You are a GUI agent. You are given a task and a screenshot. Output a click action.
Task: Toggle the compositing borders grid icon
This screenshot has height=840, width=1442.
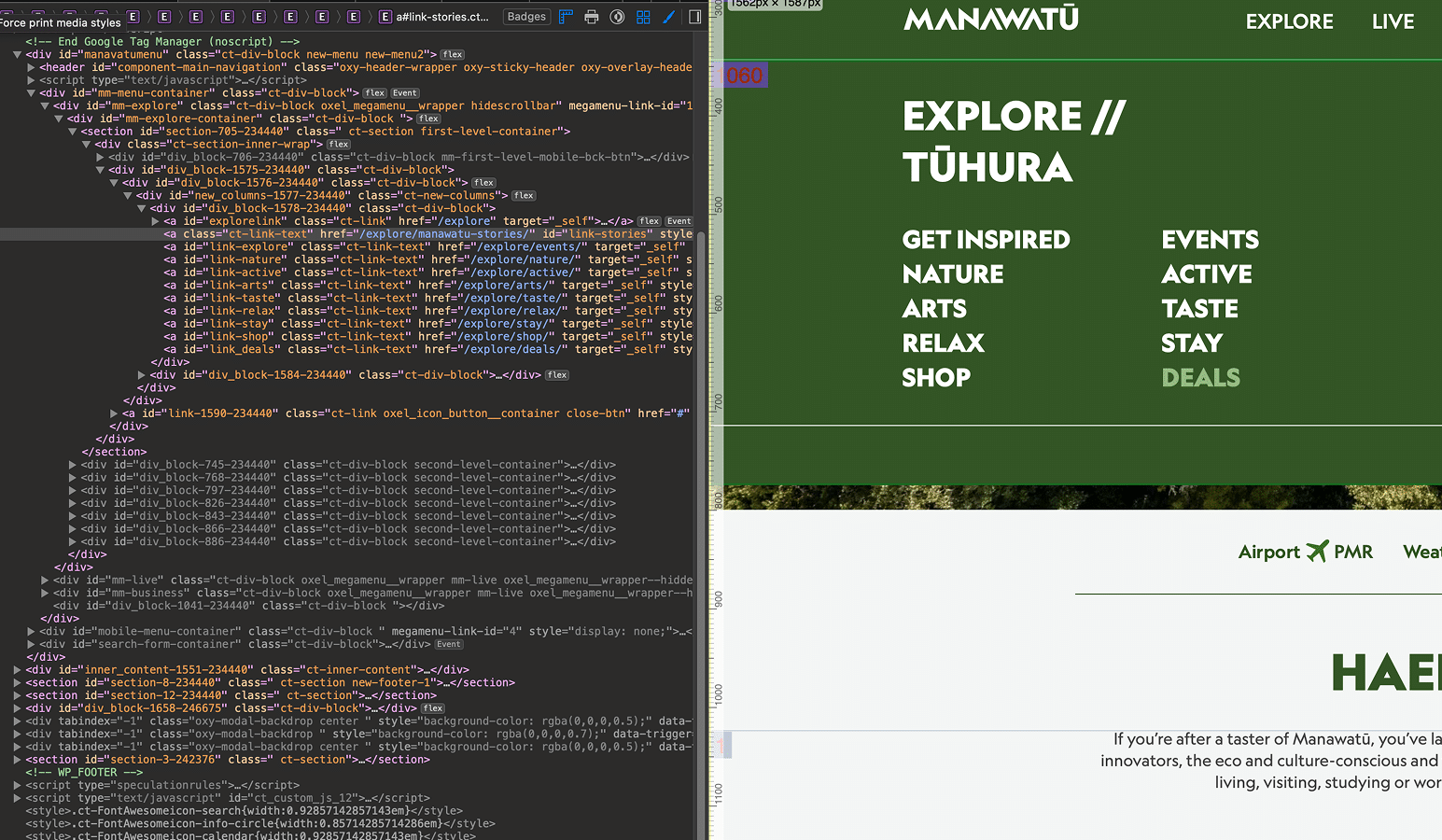pos(643,17)
